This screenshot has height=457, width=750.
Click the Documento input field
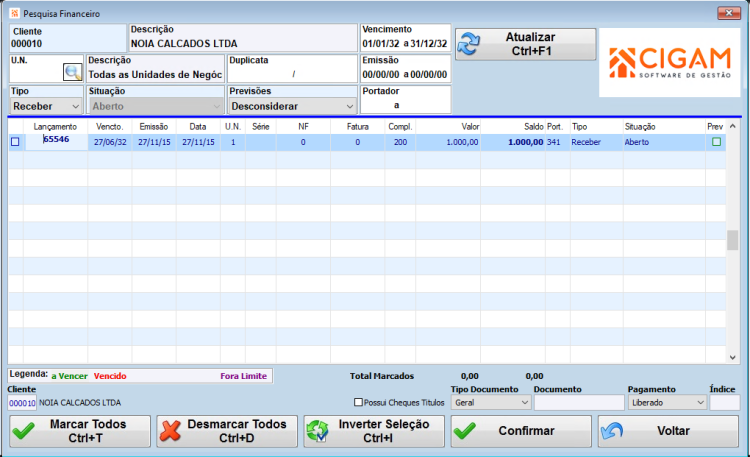[579, 402]
